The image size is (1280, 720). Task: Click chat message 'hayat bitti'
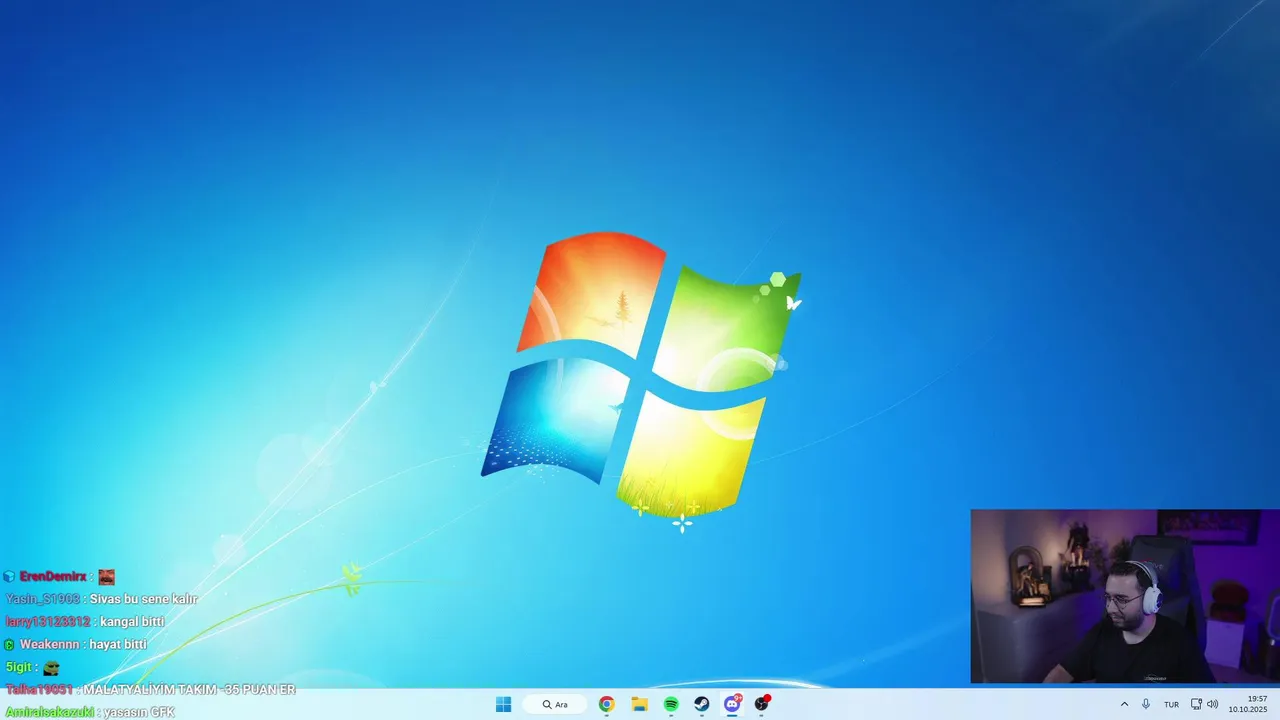coord(118,645)
